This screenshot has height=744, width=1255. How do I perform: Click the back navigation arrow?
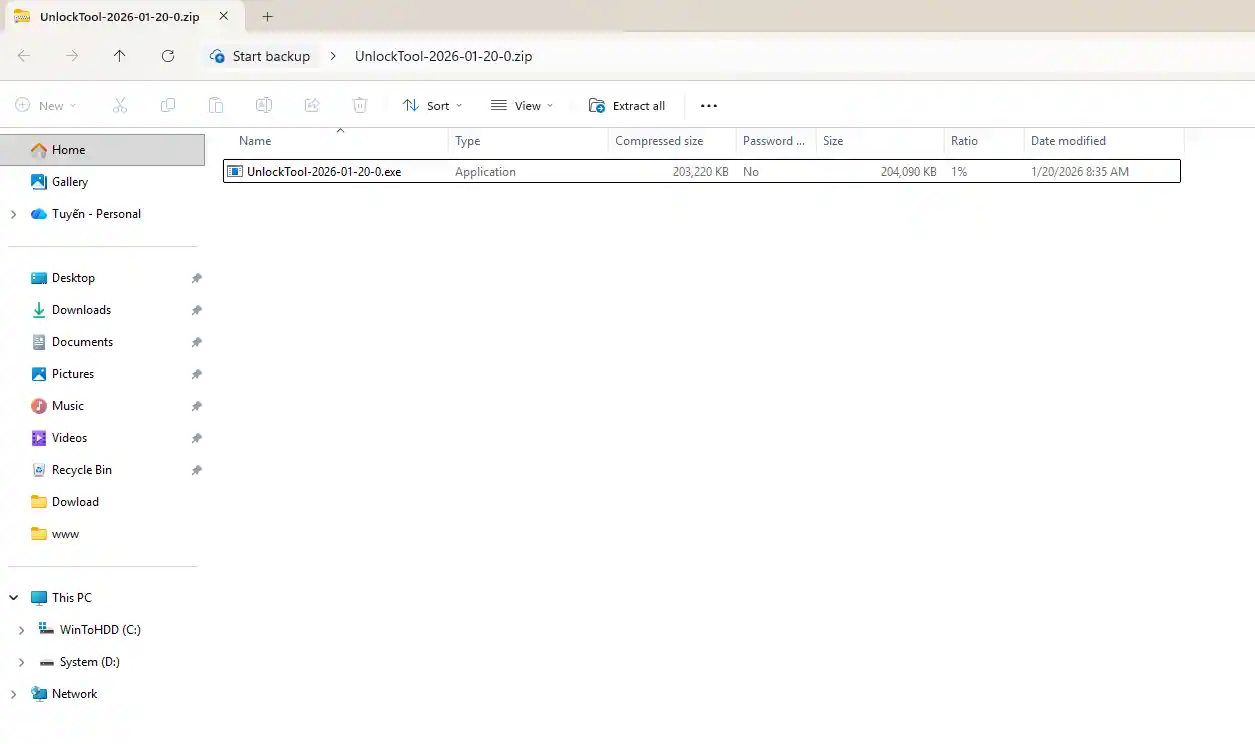coord(24,56)
